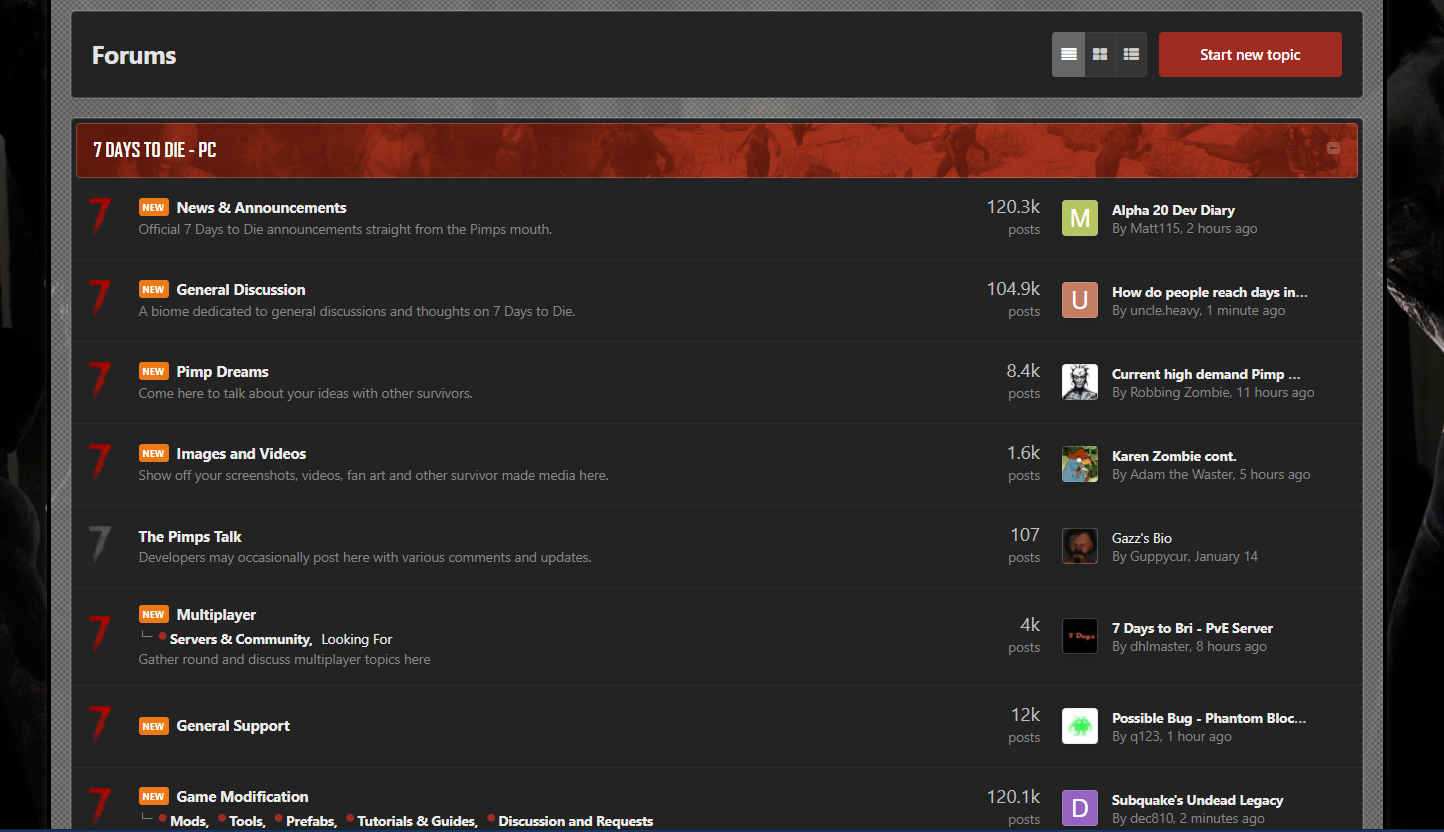Screen dimensions: 1444x832
Task: Open q123's profile link
Action: (1146, 736)
